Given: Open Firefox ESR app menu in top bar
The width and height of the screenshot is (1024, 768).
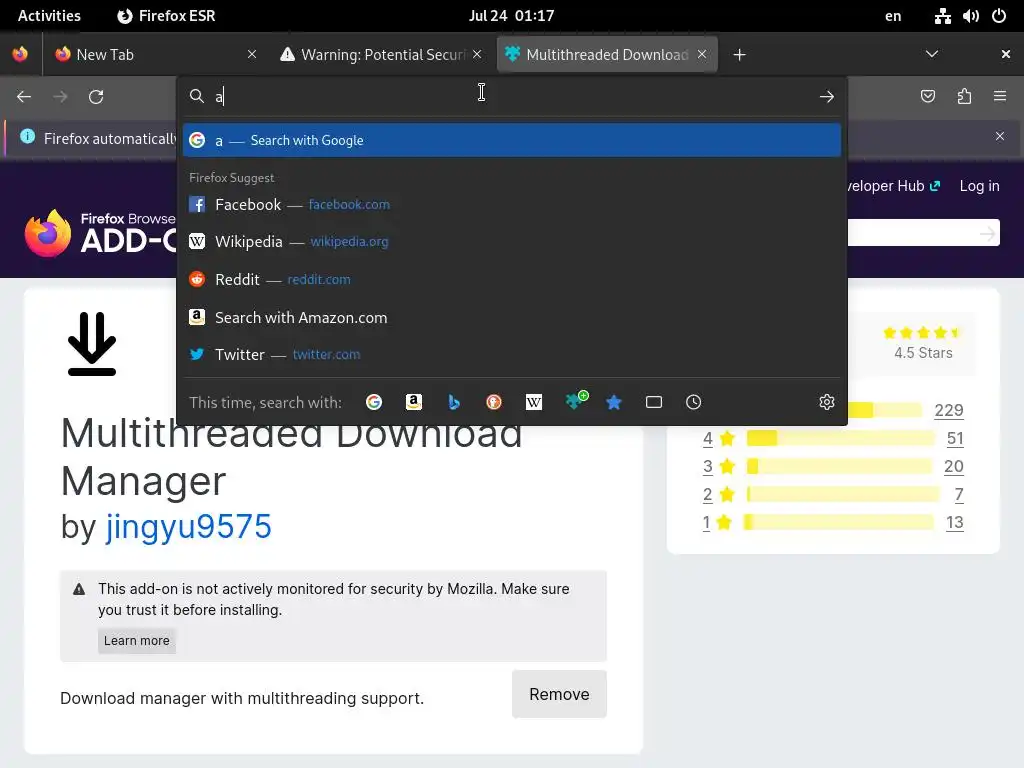Looking at the screenshot, I should pyautogui.click(x=166, y=16).
